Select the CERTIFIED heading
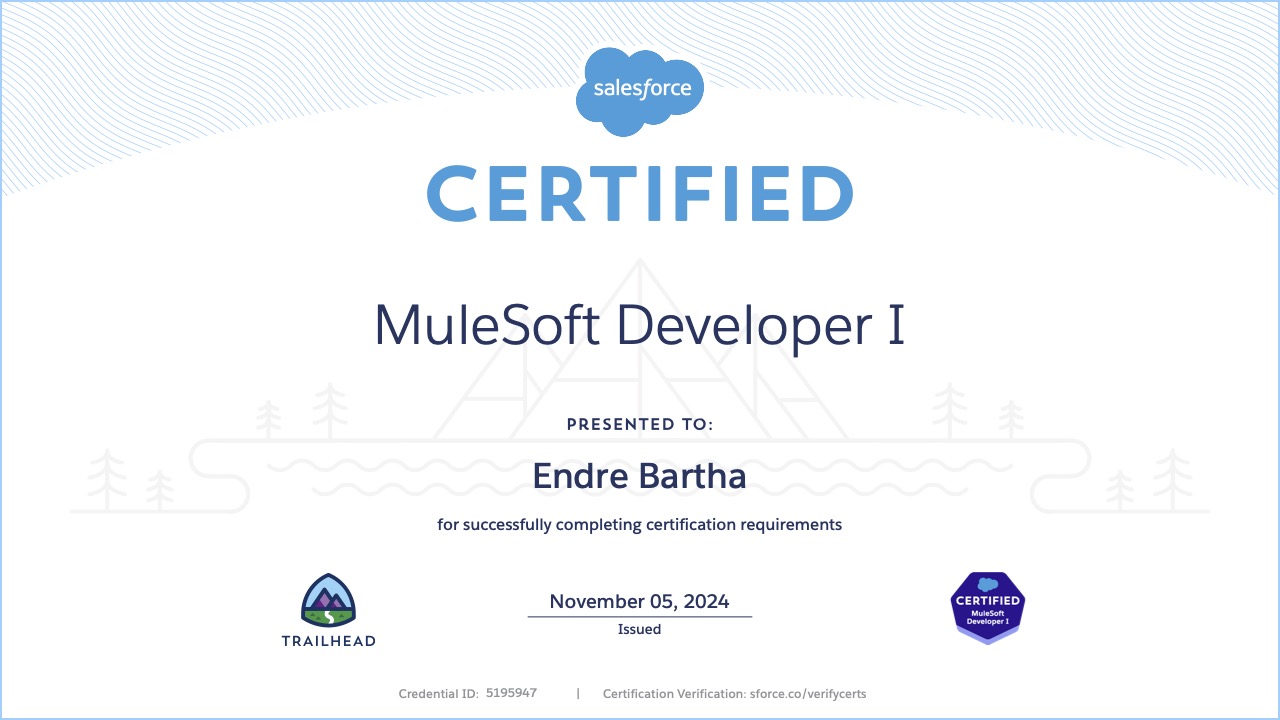The width and height of the screenshot is (1280, 720). 640,195
